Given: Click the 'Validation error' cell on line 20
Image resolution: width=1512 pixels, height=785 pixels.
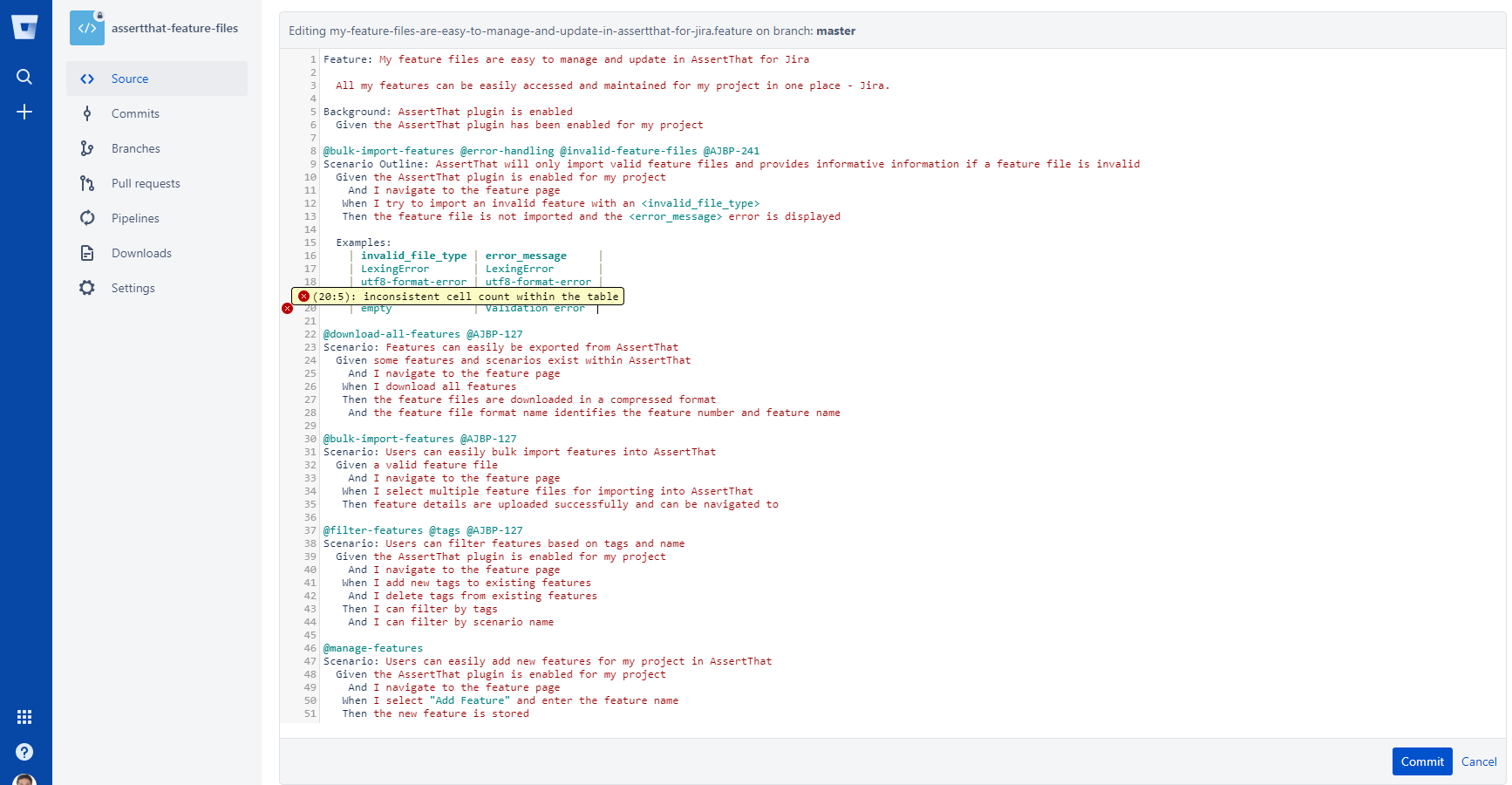Looking at the screenshot, I should (x=535, y=309).
